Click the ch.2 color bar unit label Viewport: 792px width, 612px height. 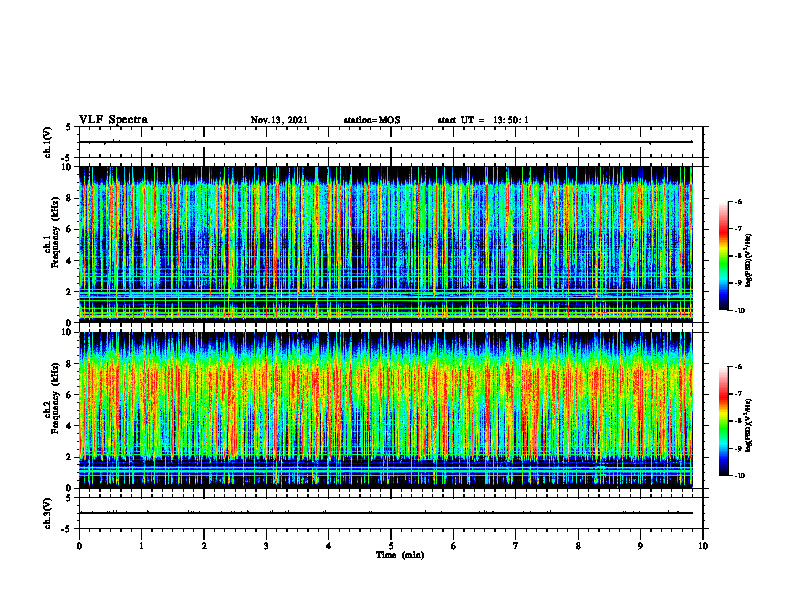tap(749, 425)
